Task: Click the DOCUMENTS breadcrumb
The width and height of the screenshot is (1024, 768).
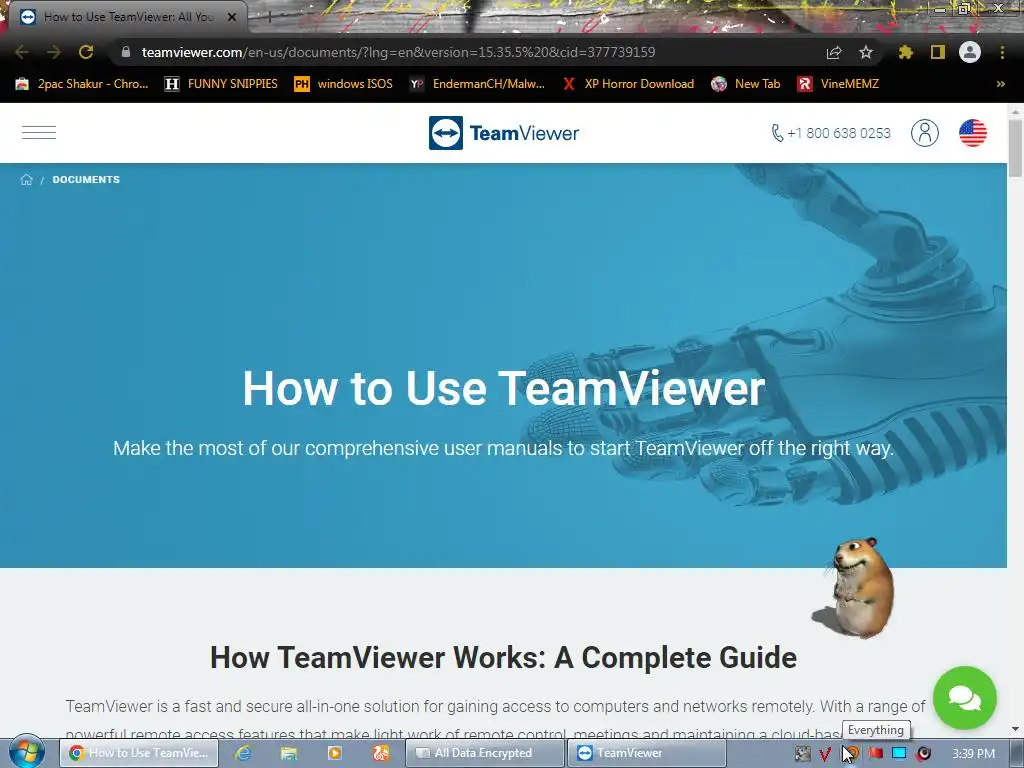Action: coord(86,180)
